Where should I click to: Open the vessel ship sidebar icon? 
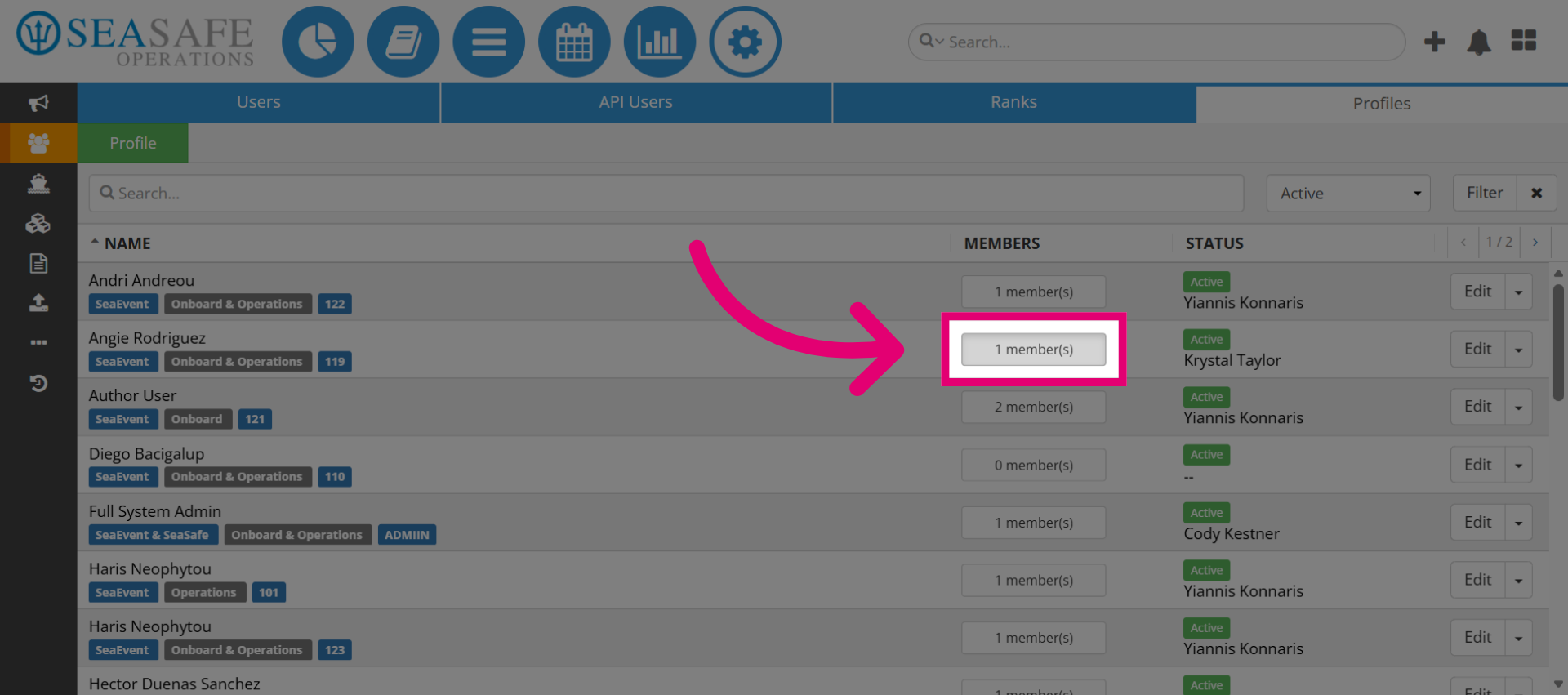click(x=38, y=183)
